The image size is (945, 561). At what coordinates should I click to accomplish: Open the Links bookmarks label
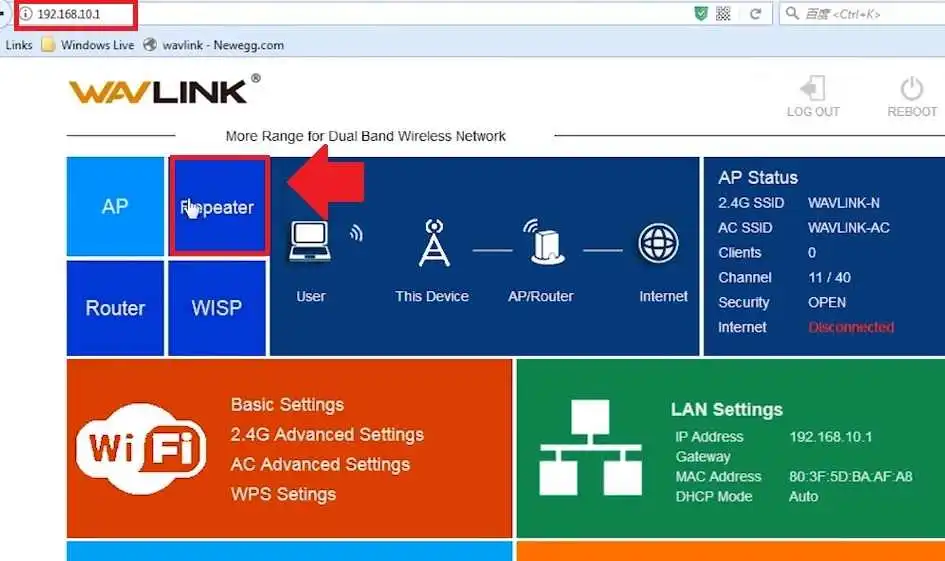pyautogui.click(x=19, y=45)
